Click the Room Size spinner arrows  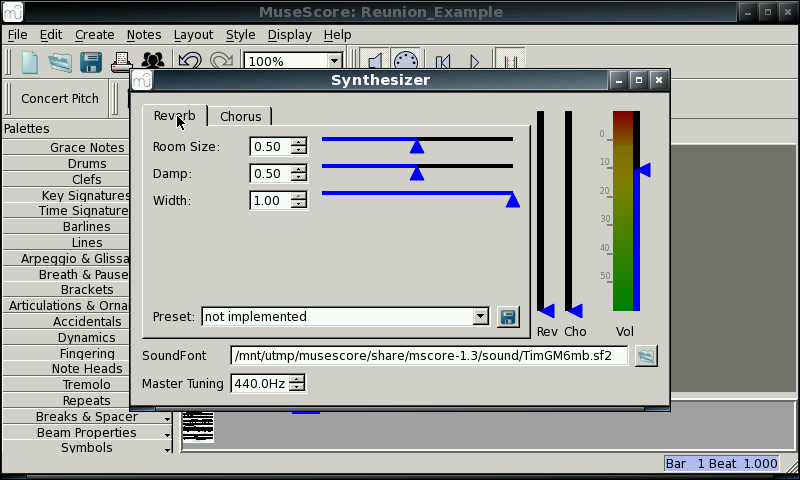click(299, 146)
